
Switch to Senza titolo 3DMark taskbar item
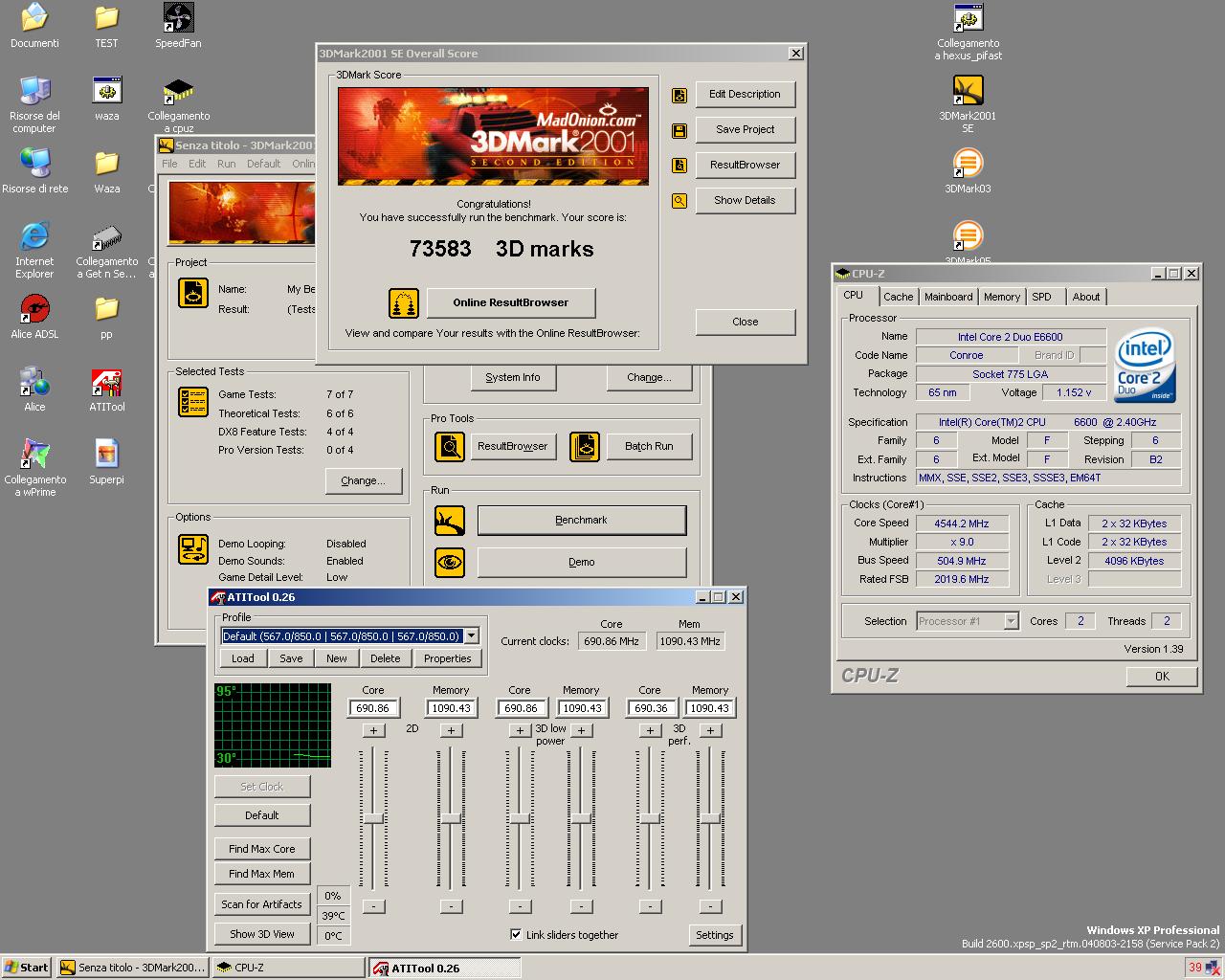point(132,968)
